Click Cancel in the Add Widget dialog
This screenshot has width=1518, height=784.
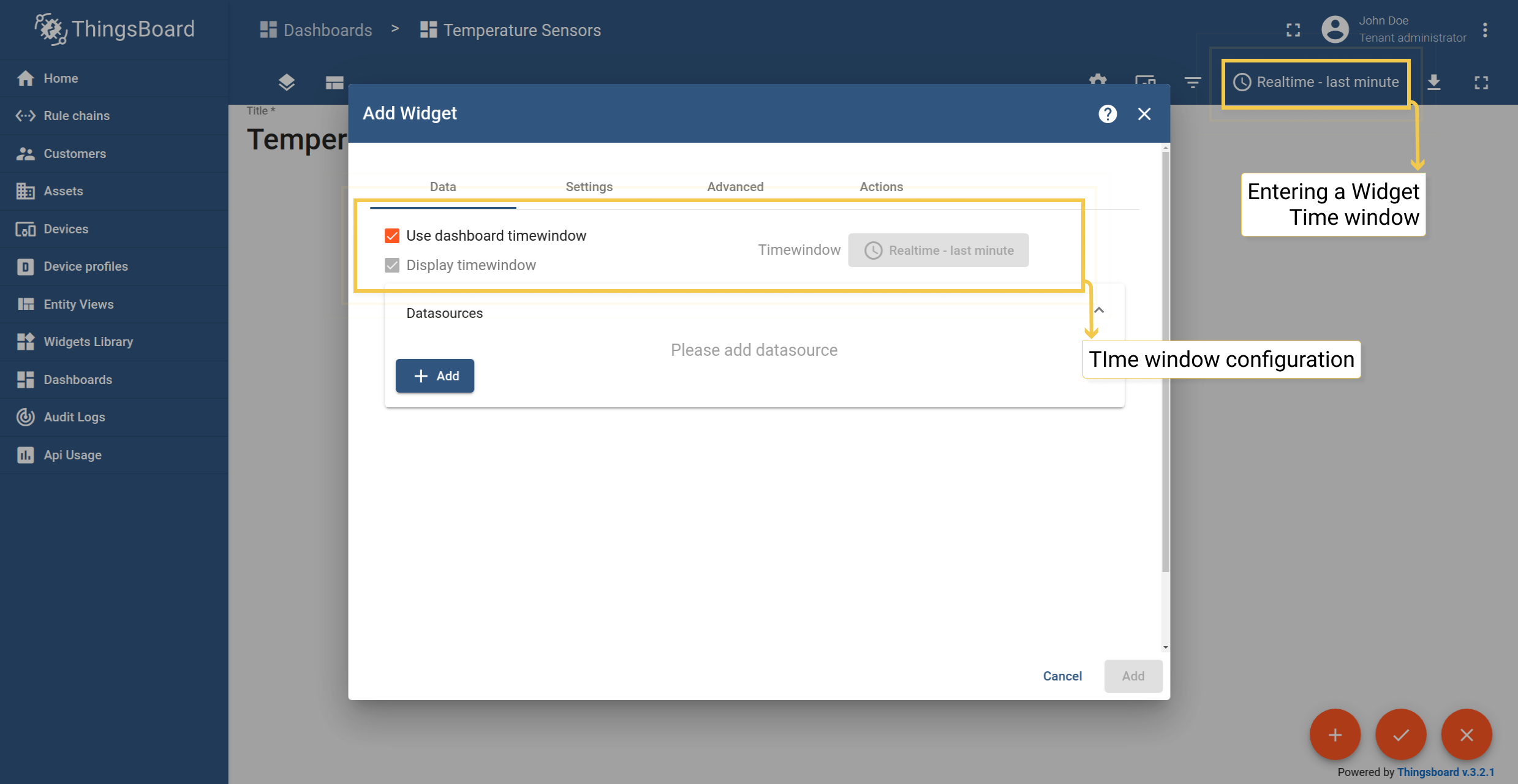pos(1062,676)
